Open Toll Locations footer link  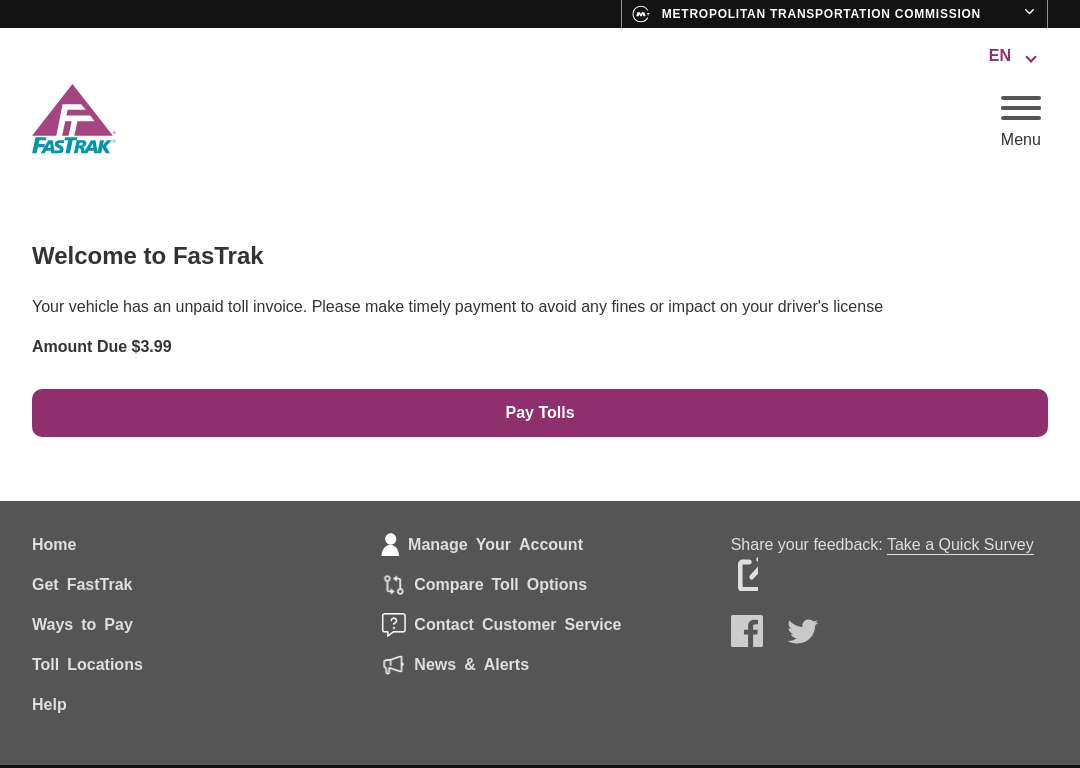pyautogui.click(x=87, y=665)
